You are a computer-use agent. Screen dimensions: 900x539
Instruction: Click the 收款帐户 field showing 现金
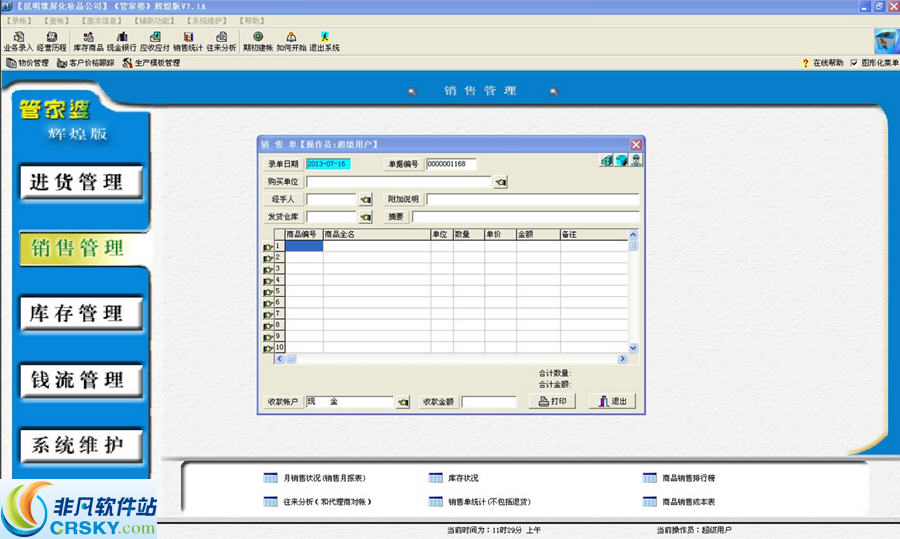(x=350, y=402)
